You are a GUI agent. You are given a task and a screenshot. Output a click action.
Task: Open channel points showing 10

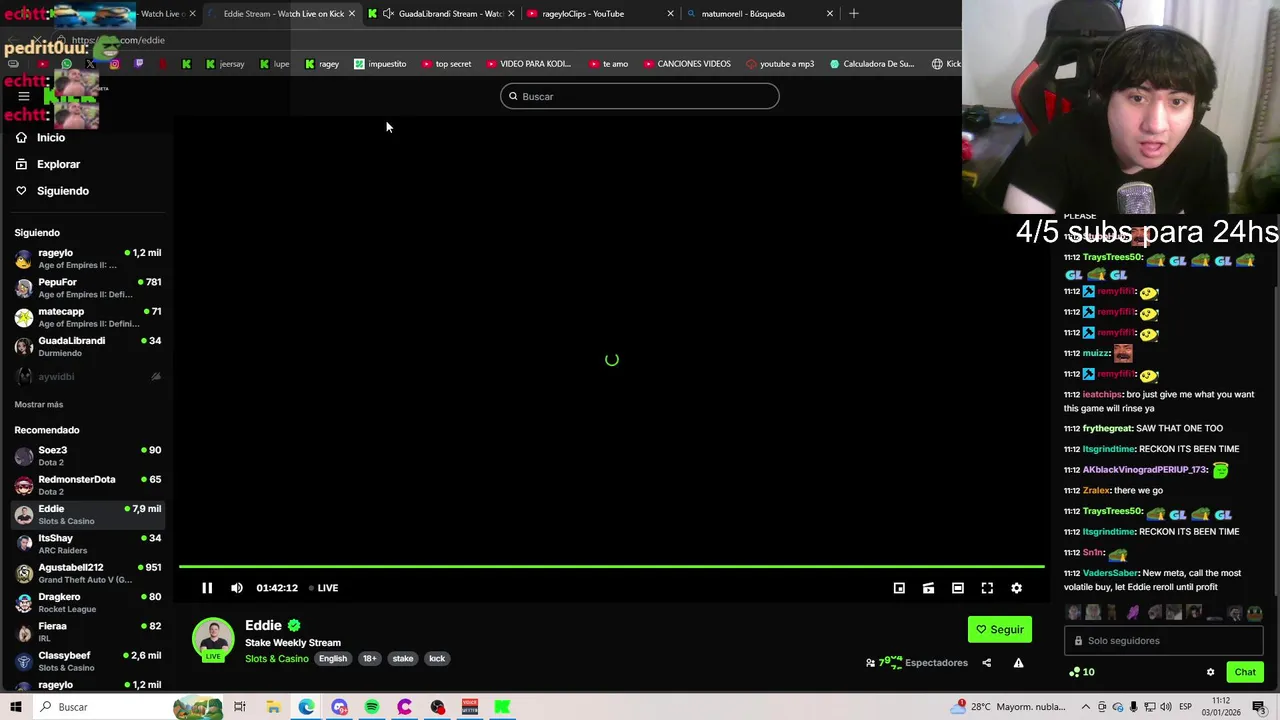1081,672
